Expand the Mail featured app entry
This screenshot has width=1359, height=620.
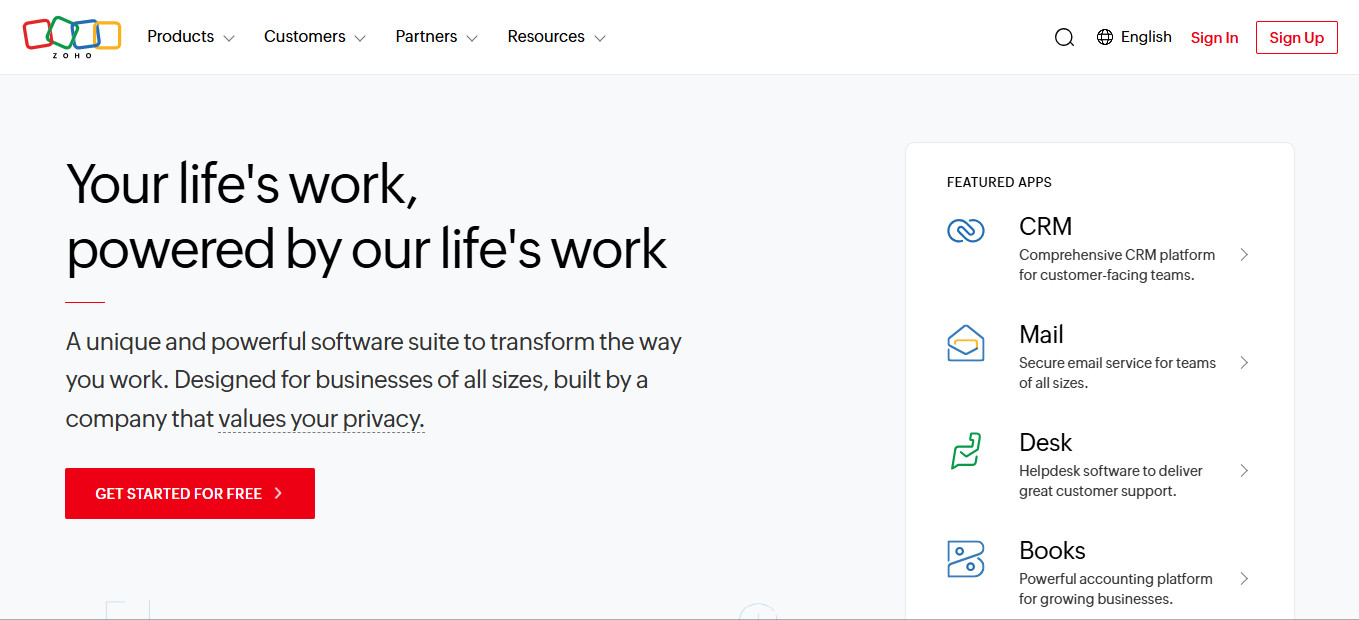[1244, 362]
